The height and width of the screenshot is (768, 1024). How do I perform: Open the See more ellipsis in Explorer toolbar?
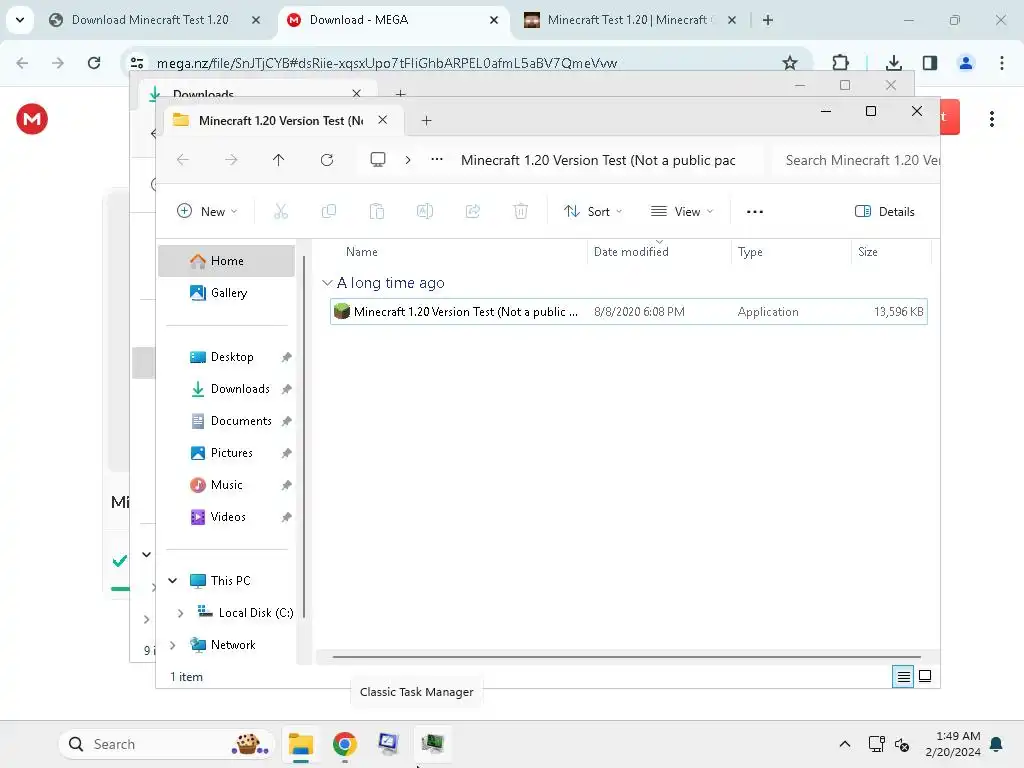pyautogui.click(x=755, y=212)
